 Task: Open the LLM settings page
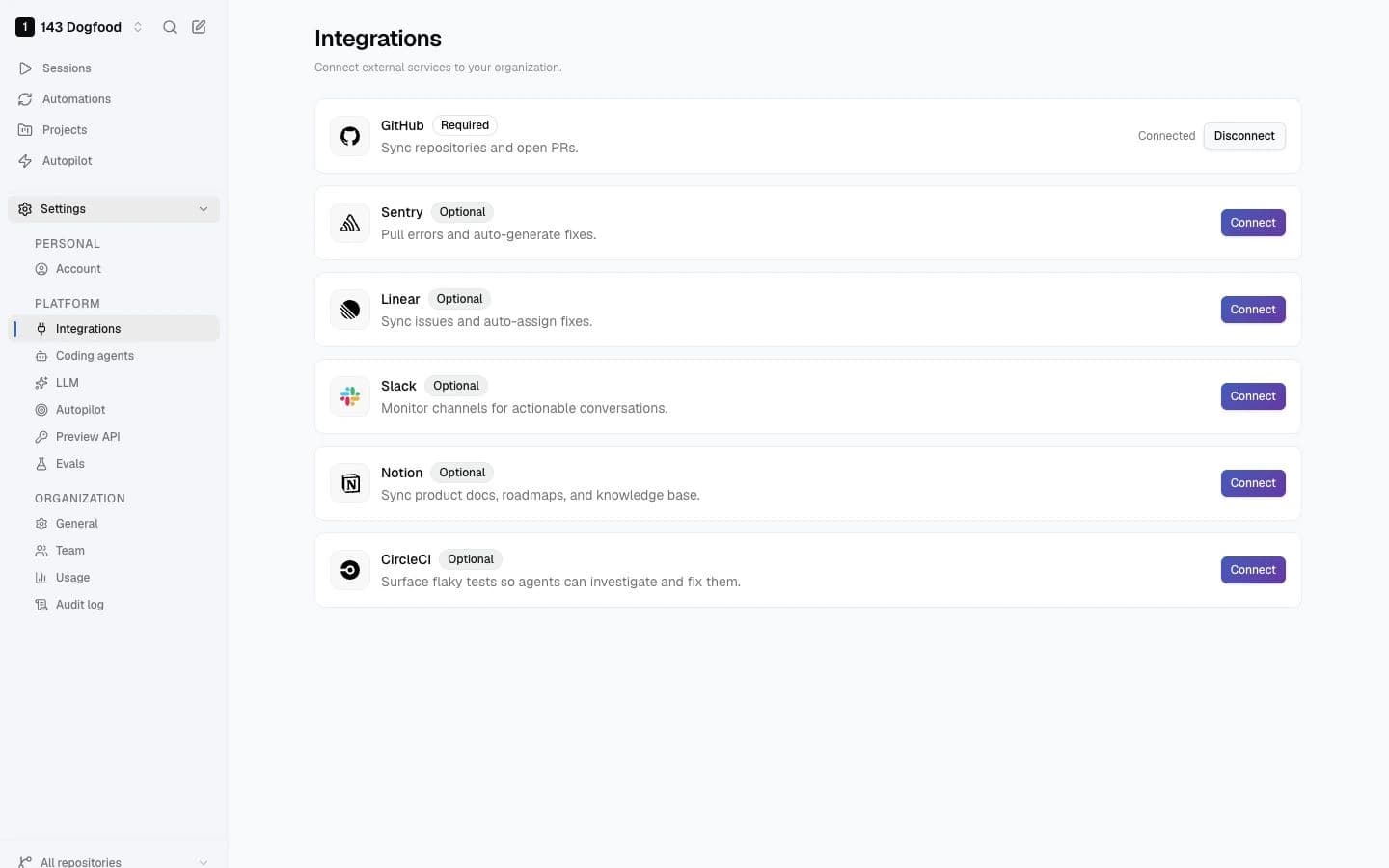pos(114,383)
